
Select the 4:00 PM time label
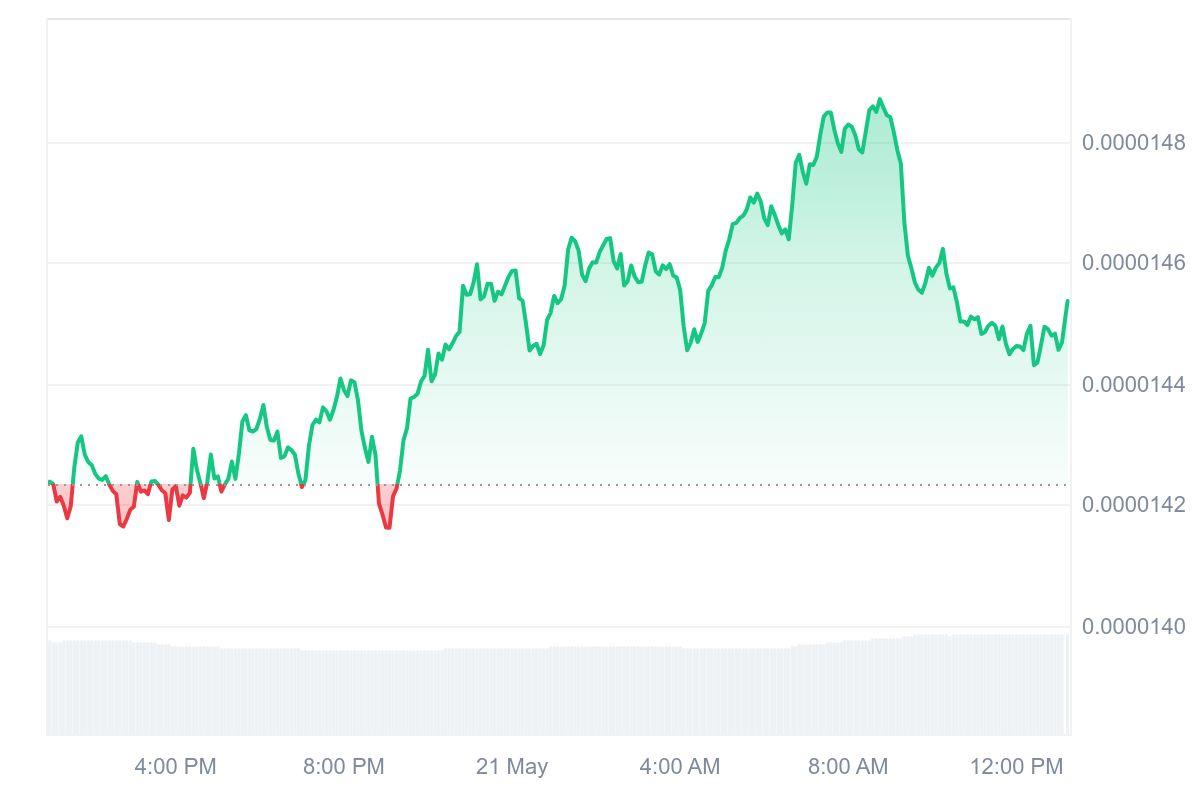point(175,767)
